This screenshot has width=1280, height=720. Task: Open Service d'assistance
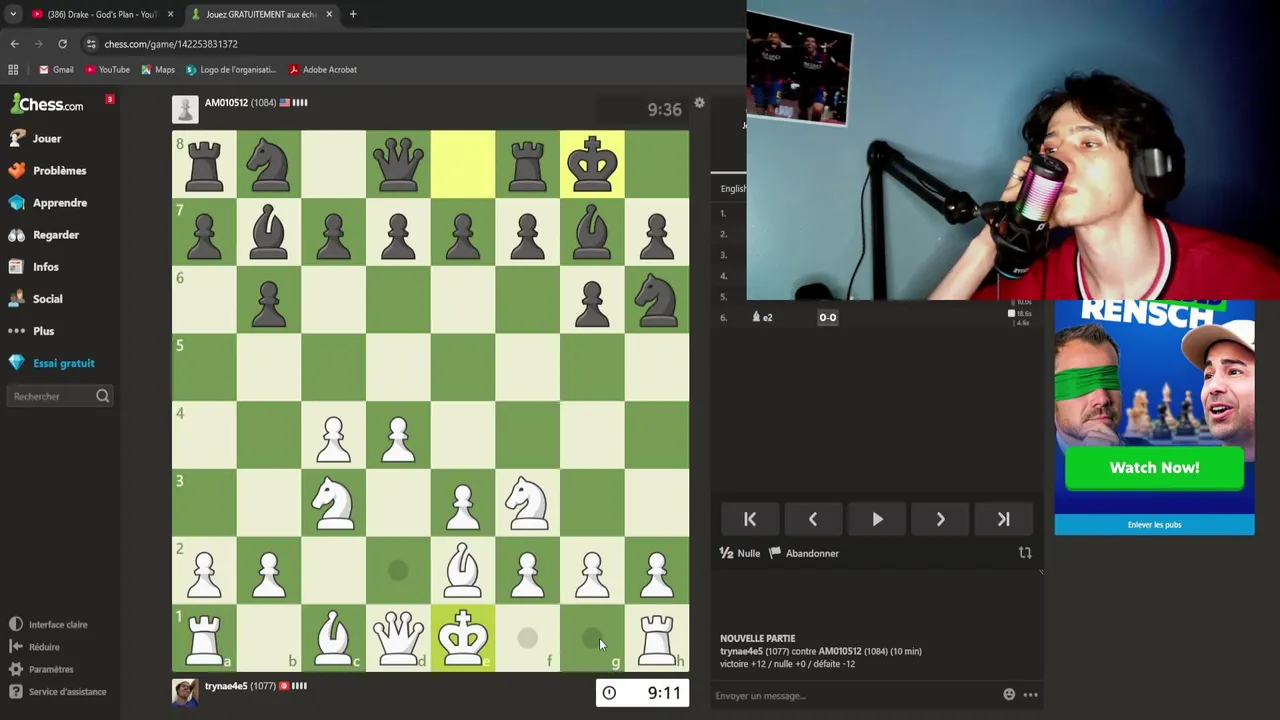coord(57,692)
